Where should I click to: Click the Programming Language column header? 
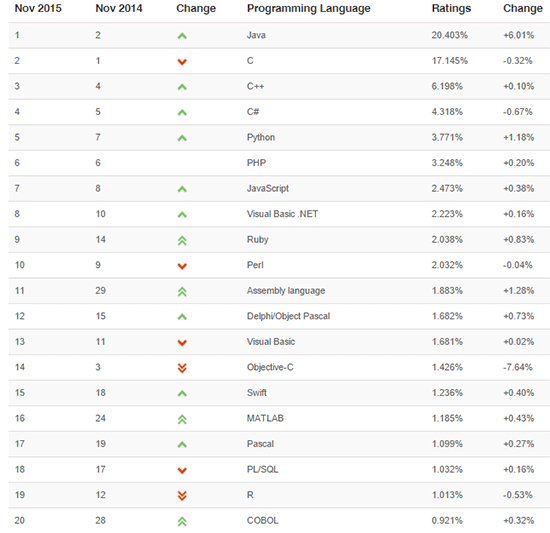pos(309,8)
